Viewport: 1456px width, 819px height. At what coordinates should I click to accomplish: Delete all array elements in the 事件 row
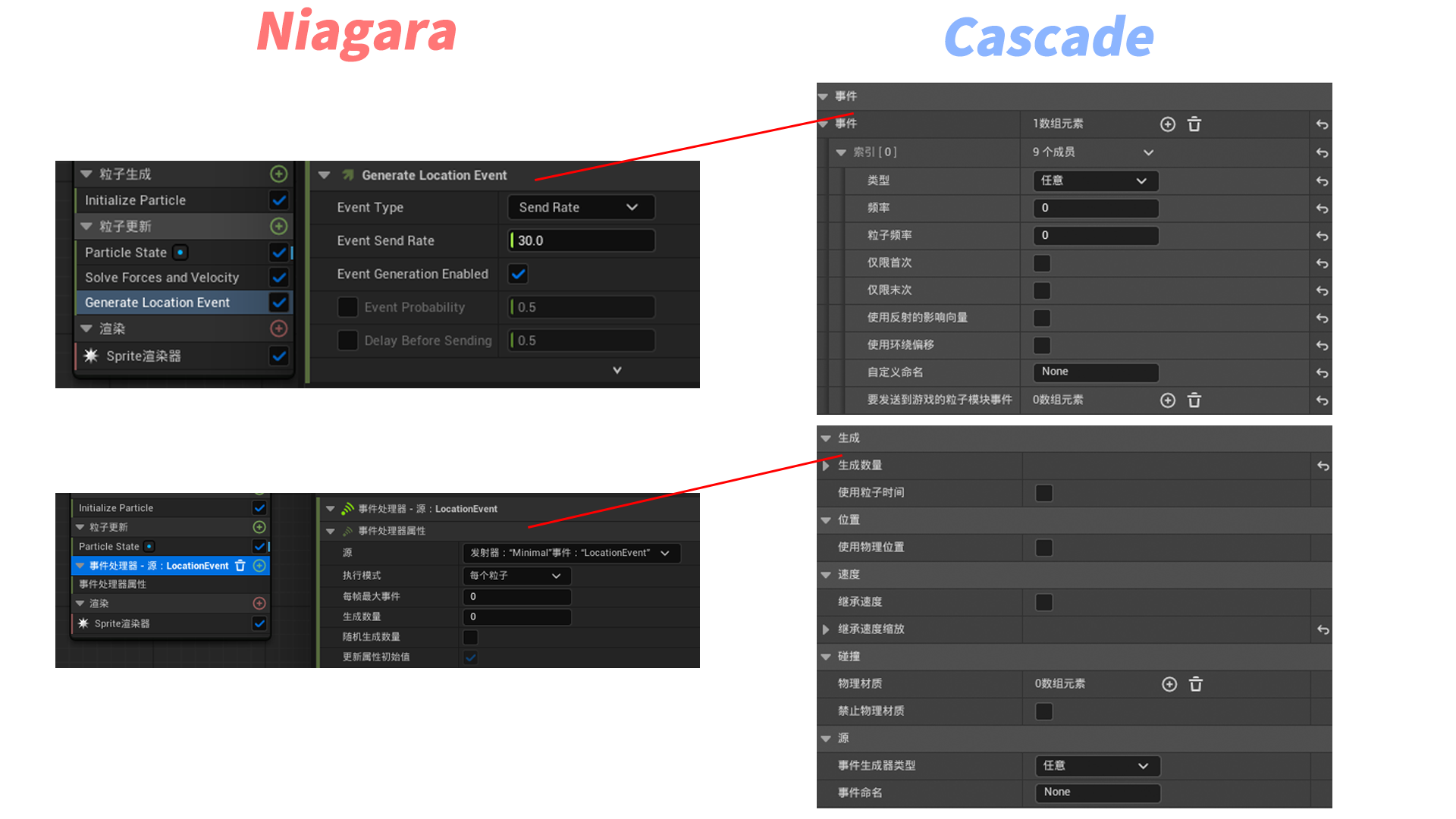tap(1194, 124)
